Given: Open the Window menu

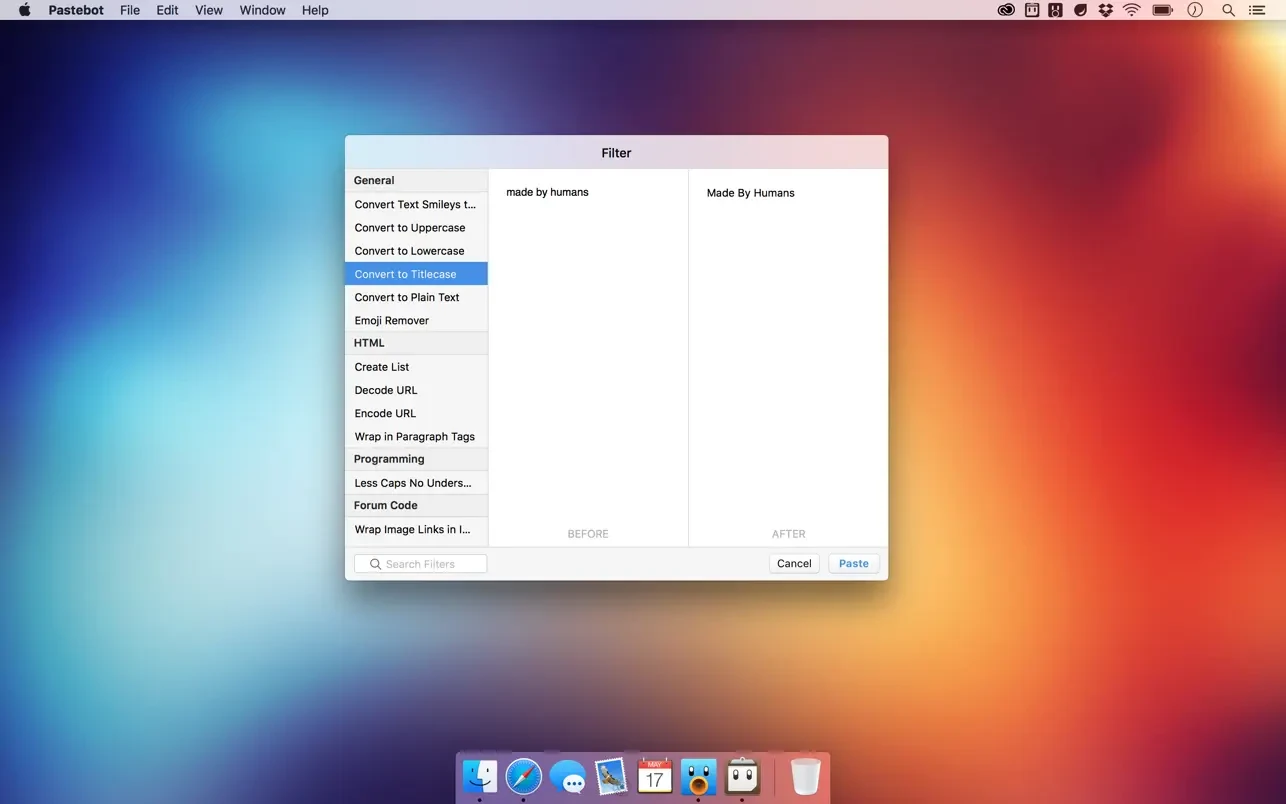Looking at the screenshot, I should tap(262, 10).
